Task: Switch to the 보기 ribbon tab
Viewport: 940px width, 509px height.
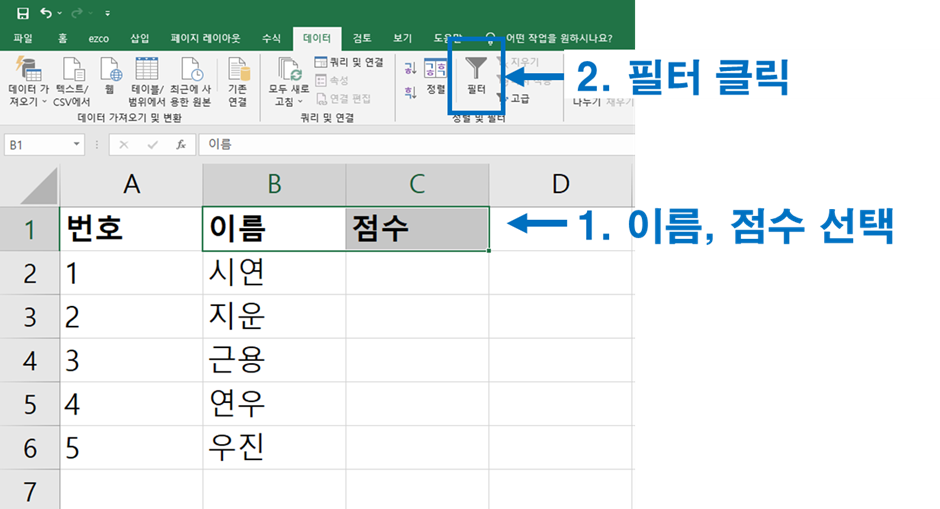Action: (402, 38)
